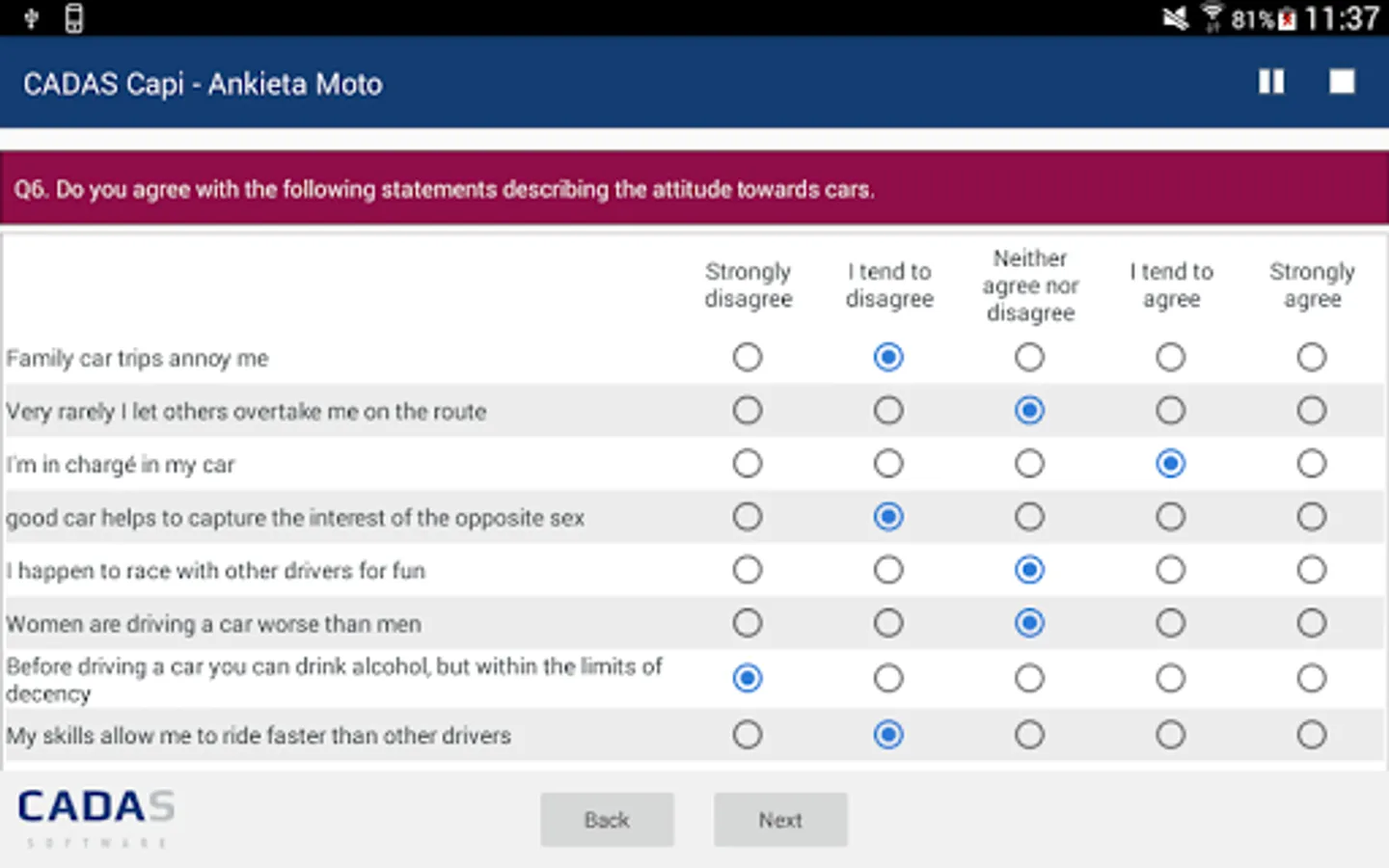Stop the survey with the stop icon
This screenshot has width=1389, height=868.
click(x=1342, y=82)
